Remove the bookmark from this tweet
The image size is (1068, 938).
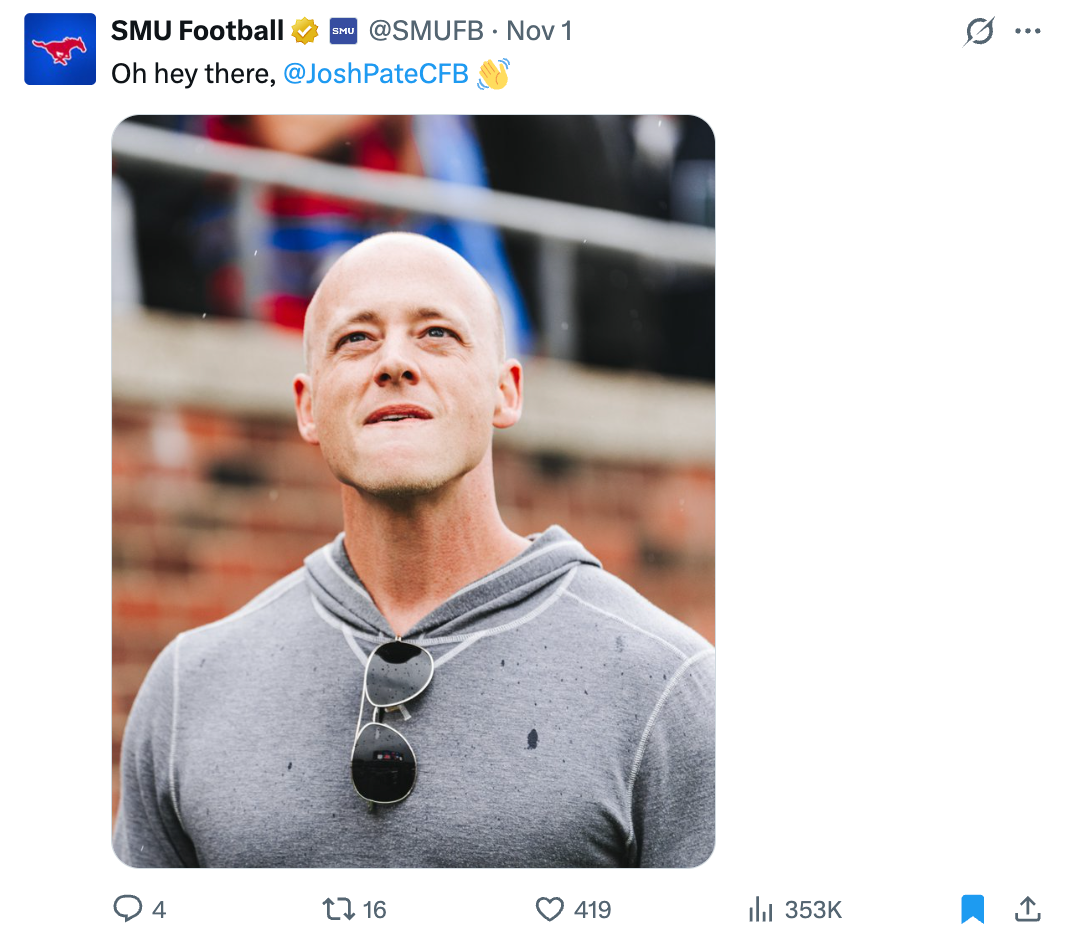(972, 908)
